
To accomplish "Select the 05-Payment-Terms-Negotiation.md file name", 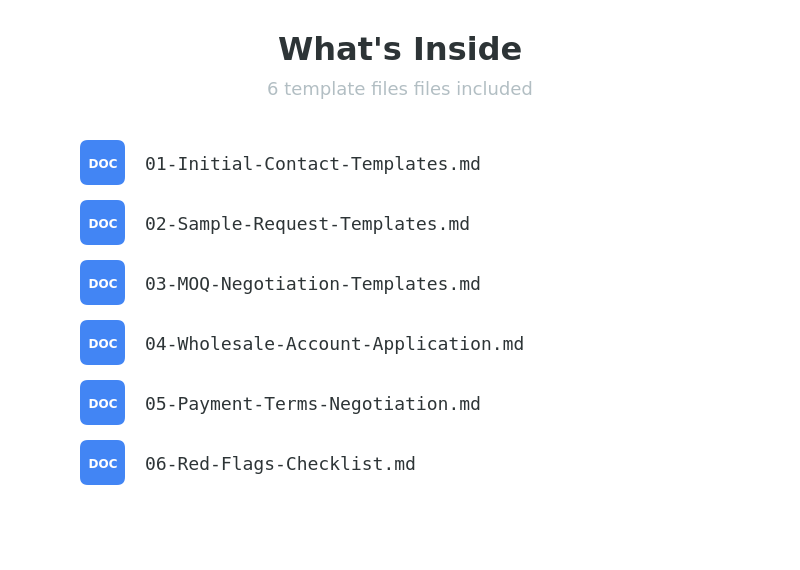I will tap(312, 404).
